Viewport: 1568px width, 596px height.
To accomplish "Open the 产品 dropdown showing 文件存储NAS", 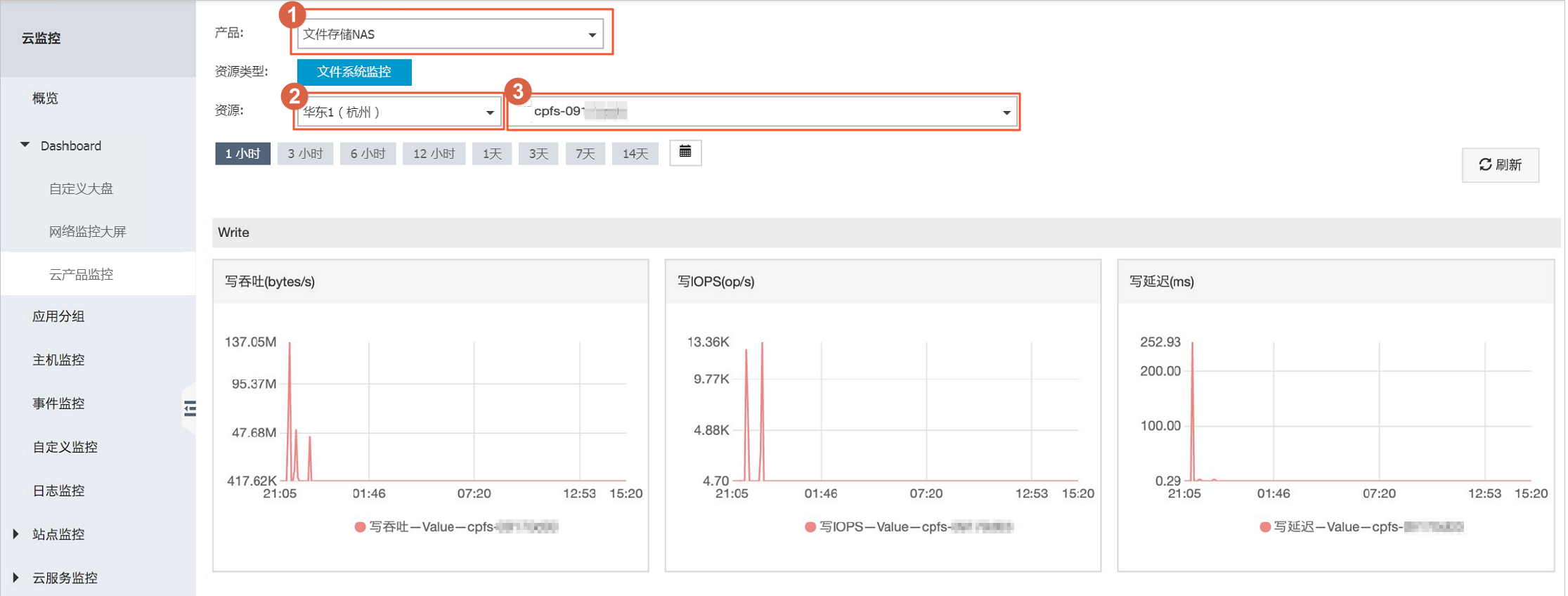I will click(451, 34).
